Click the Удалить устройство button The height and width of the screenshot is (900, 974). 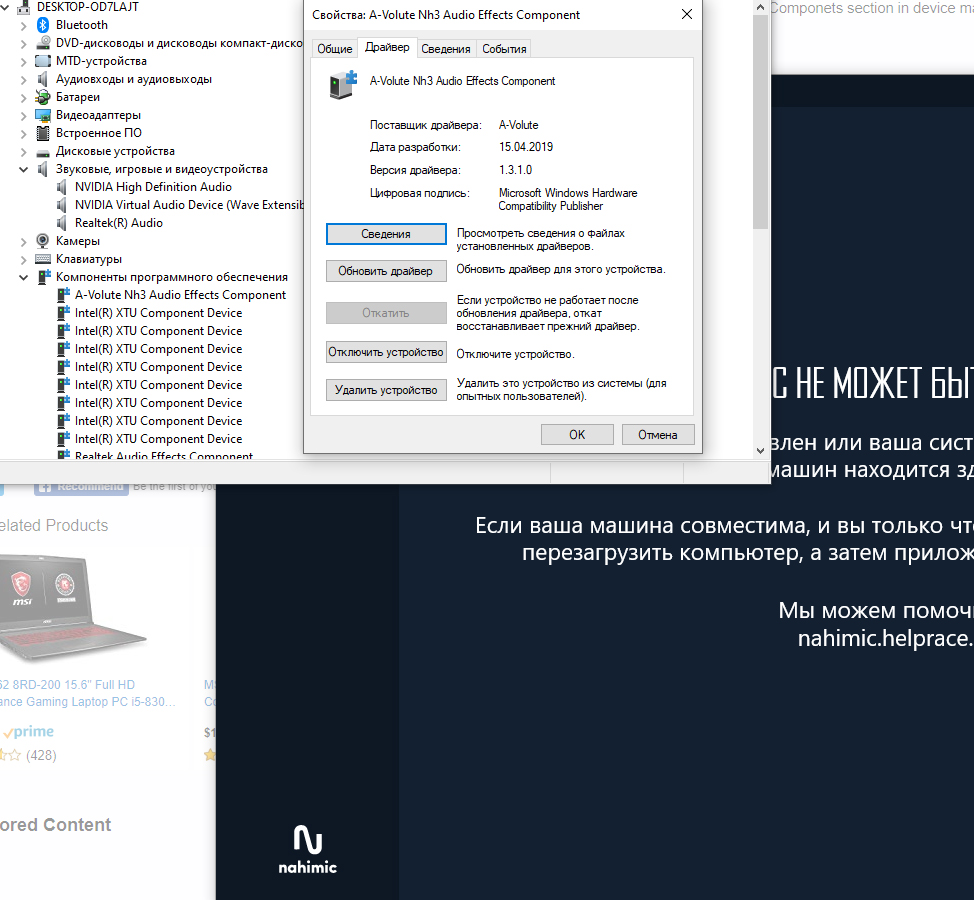tap(386, 390)
